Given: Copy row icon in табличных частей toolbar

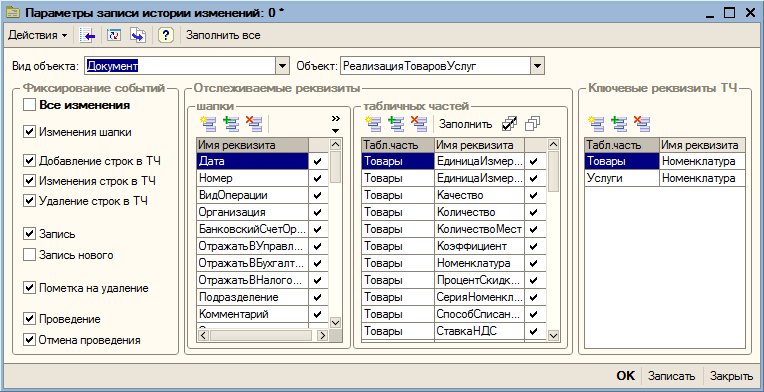Looking at the screenshot, I should point(396,124).
